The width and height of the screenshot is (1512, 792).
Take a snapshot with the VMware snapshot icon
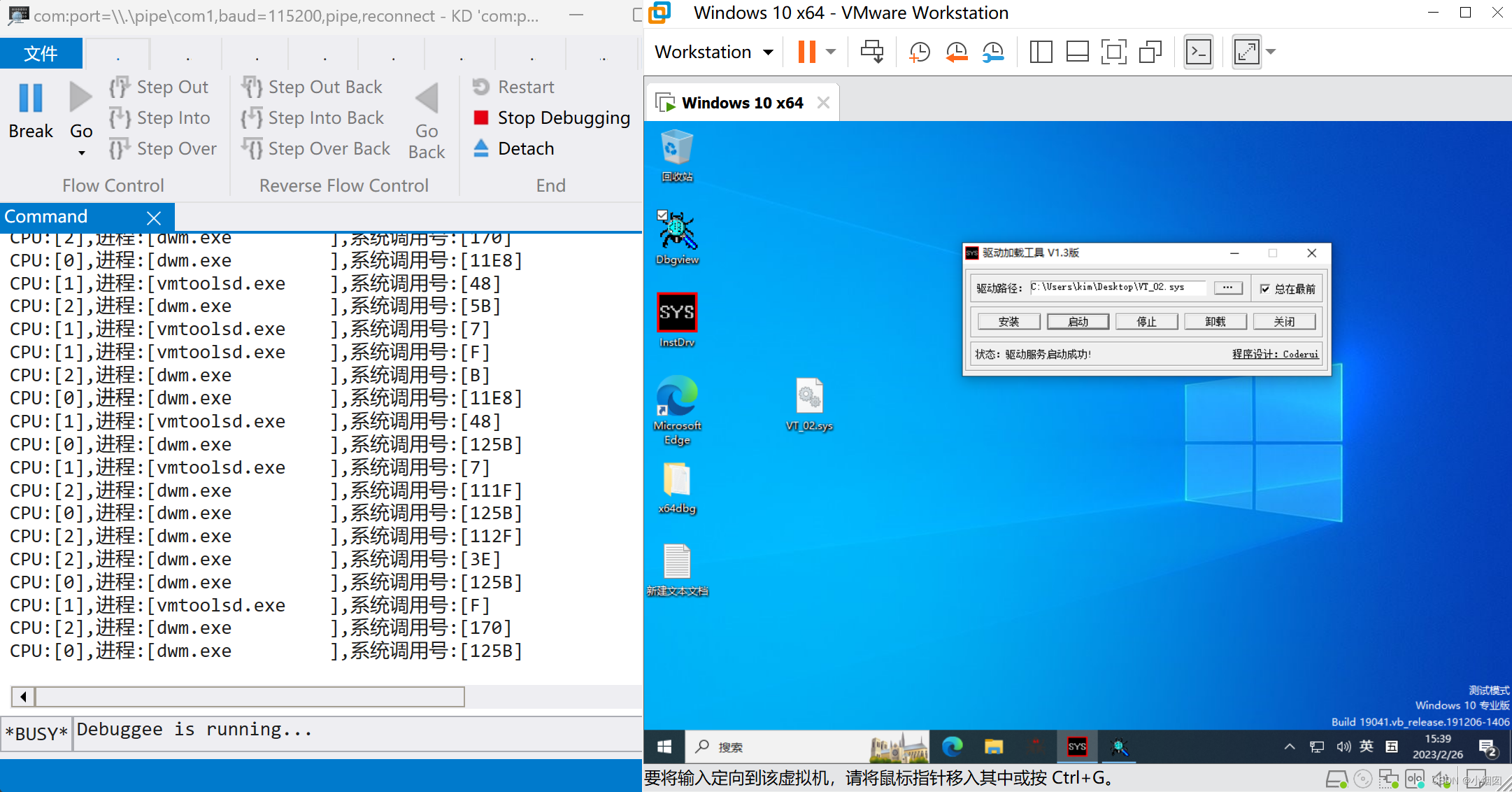[x=919, y=51]
